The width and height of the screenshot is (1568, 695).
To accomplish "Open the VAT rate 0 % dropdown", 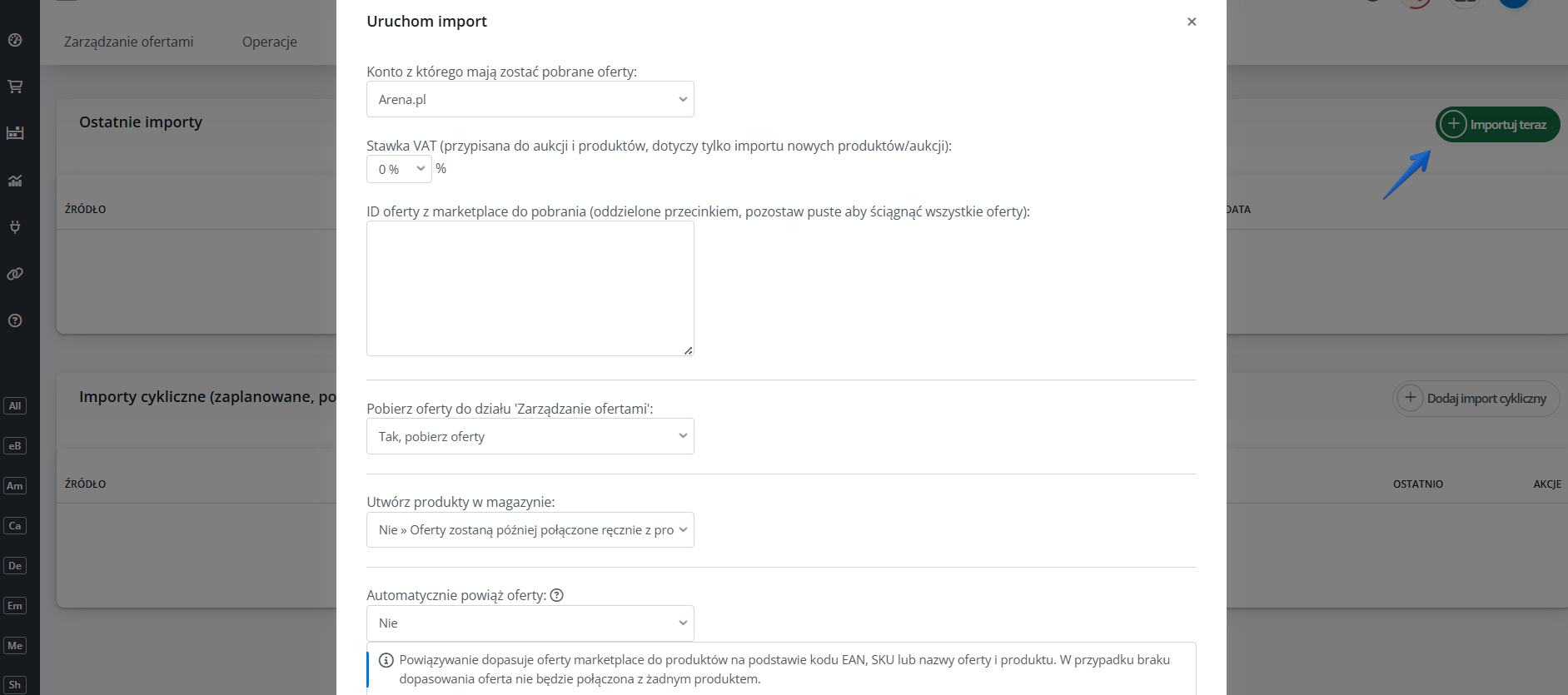I will tap(399, 169).
